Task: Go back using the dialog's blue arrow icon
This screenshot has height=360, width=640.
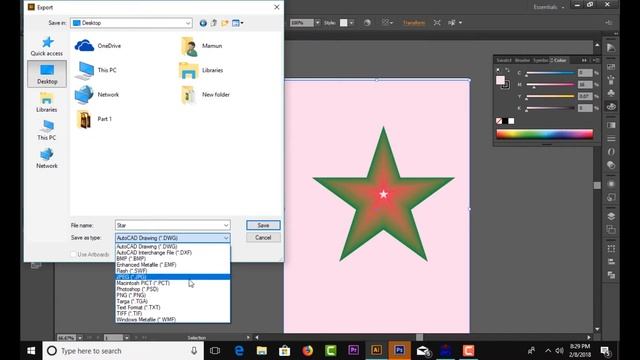Action: click(x=203, y=23)
